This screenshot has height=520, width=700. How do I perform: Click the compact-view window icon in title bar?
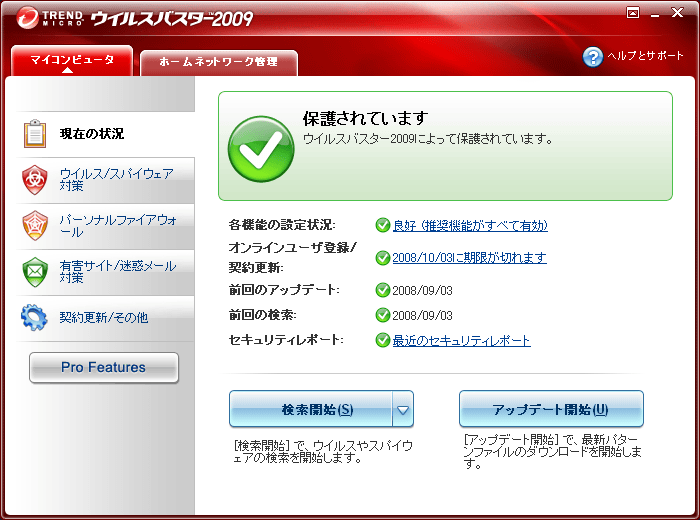633,13
